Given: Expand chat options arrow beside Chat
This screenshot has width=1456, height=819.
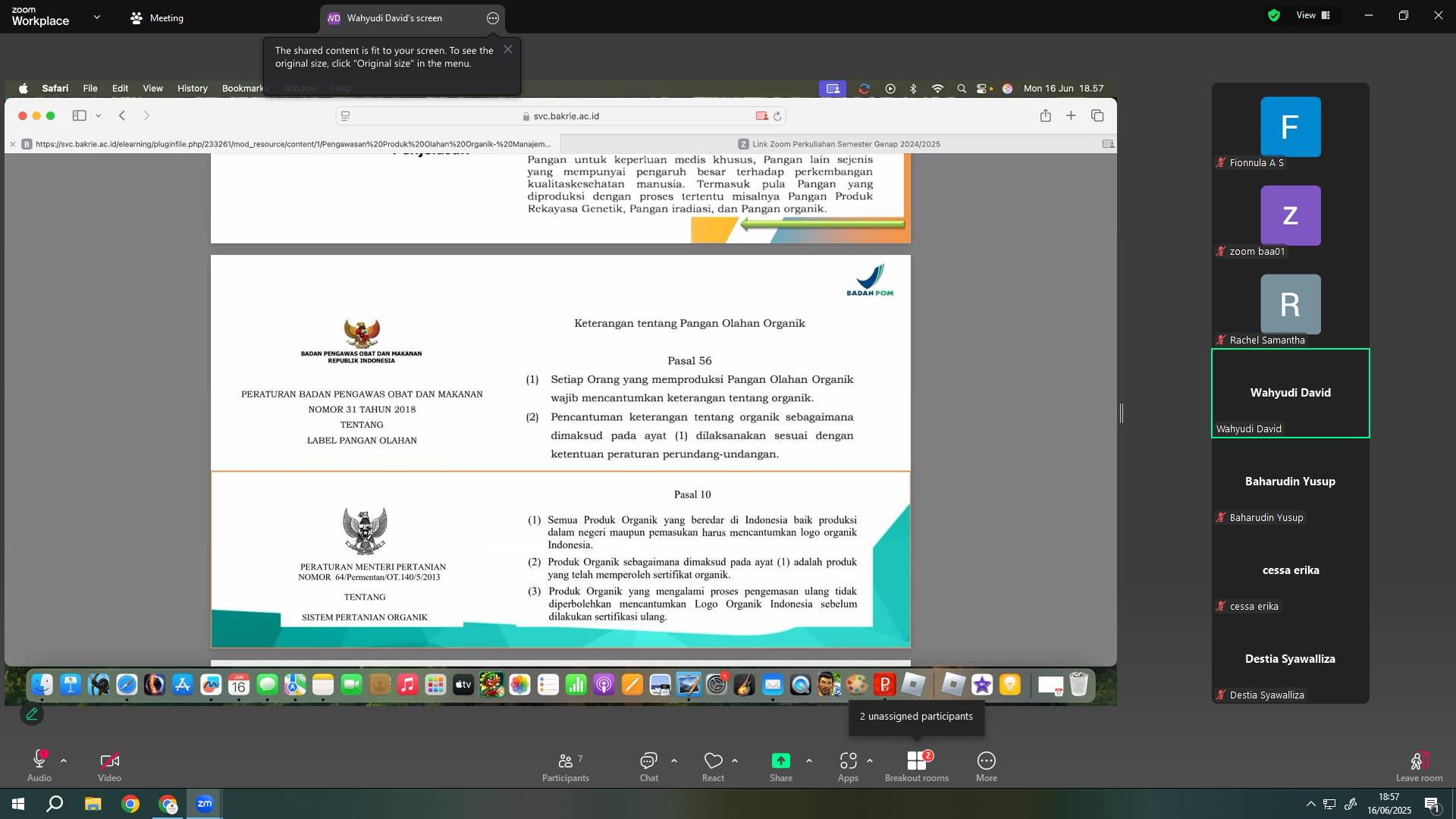Looking at the screenshot, I should tap(674, 761).
